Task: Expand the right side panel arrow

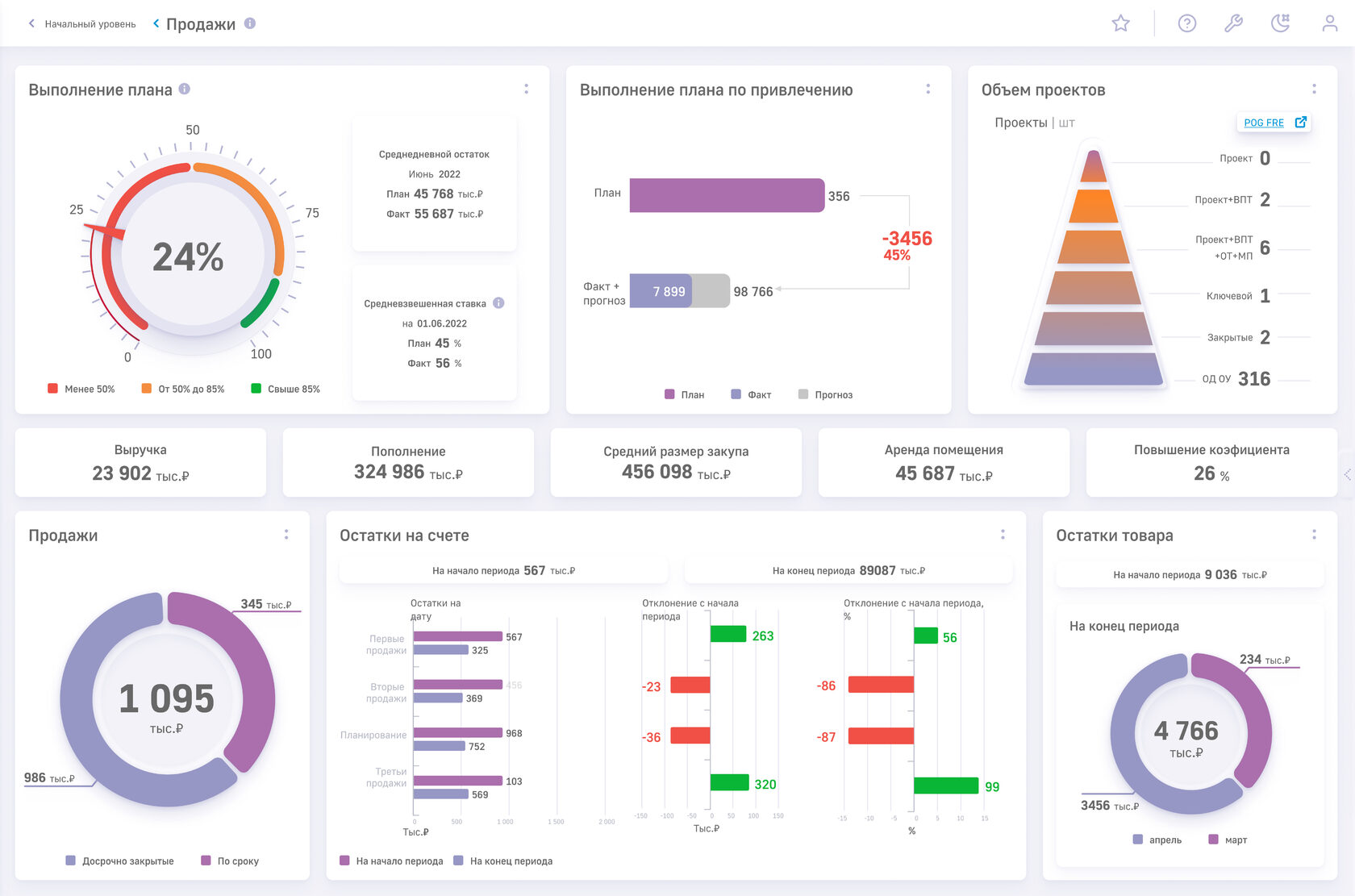Action: 1348,474
